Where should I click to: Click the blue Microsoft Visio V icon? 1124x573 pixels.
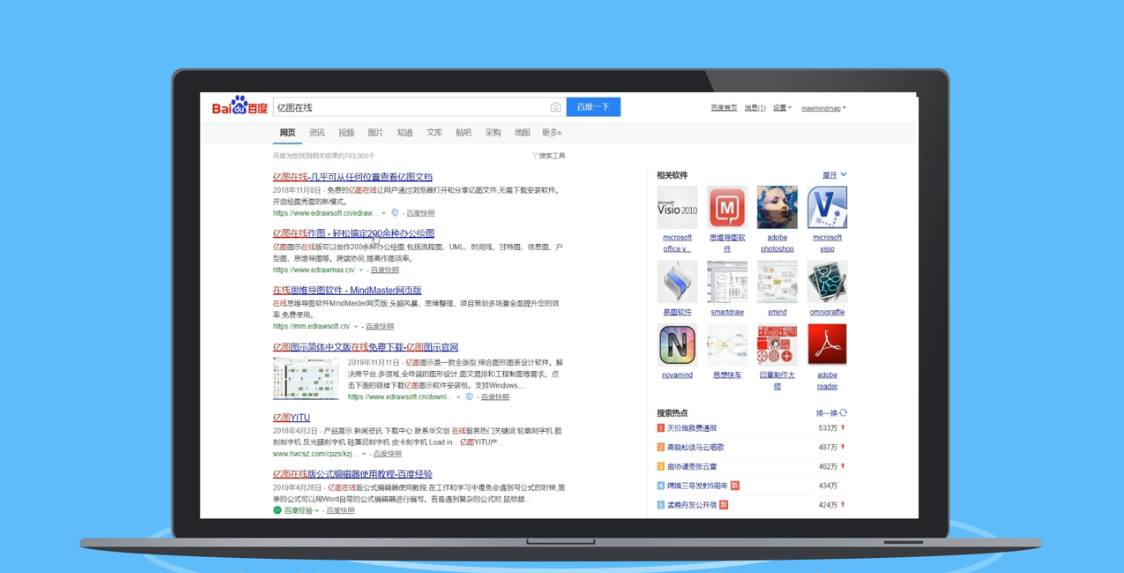click(827, 207)
